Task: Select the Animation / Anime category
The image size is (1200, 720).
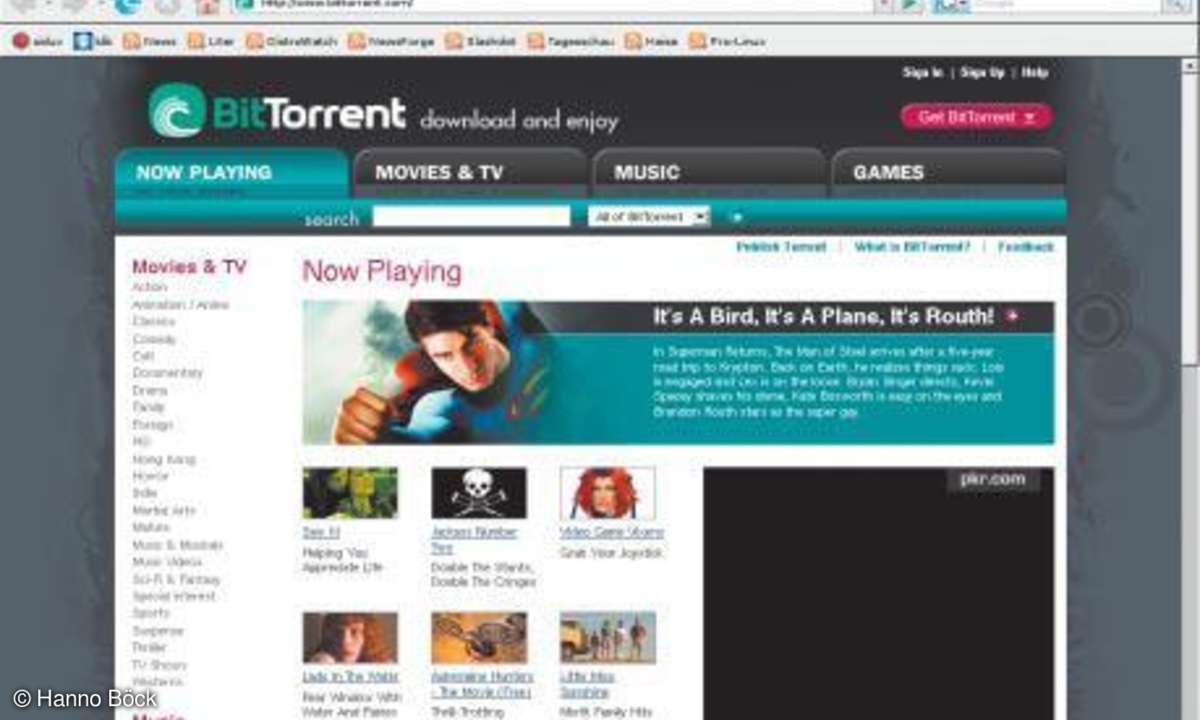Action: tap(180, 304)
